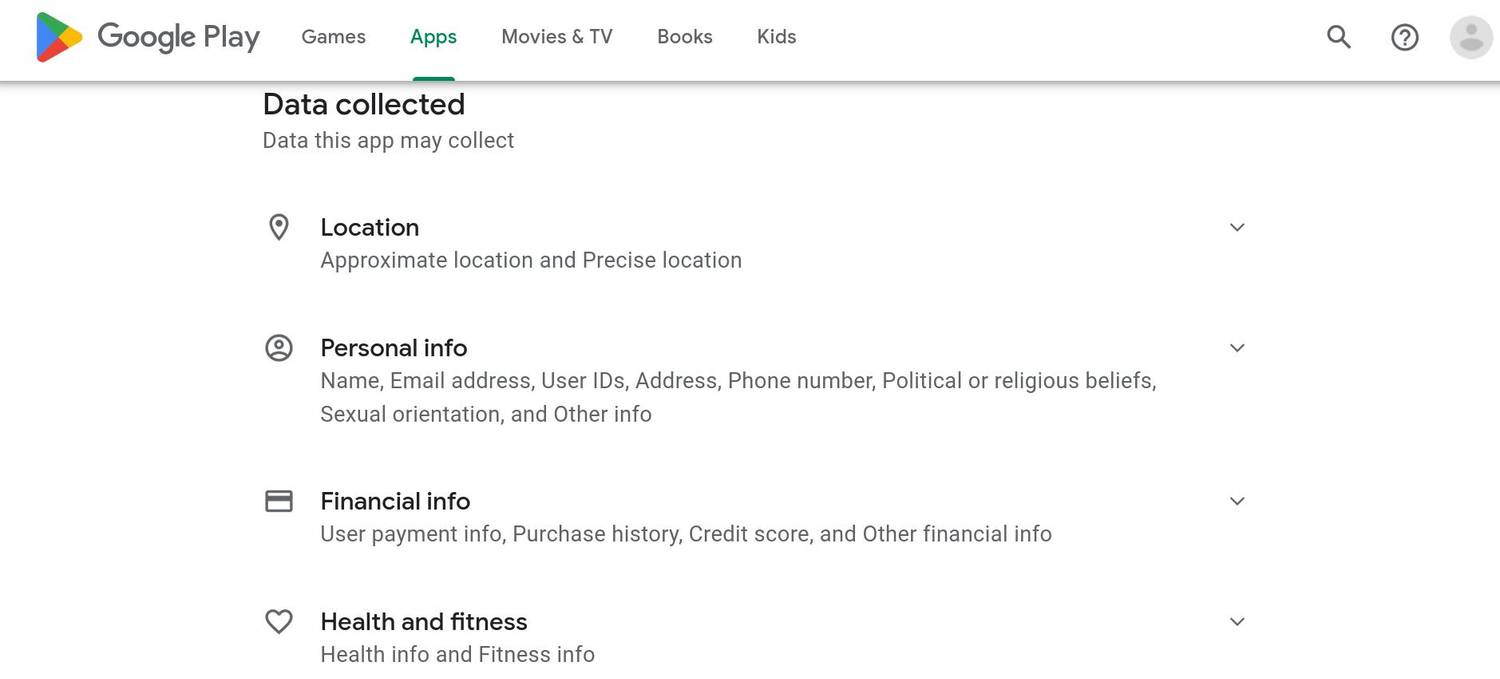This screenshot has width=1500, height=679.
Task: Expand the Financial info chevron
Action: pos(1237,501)
